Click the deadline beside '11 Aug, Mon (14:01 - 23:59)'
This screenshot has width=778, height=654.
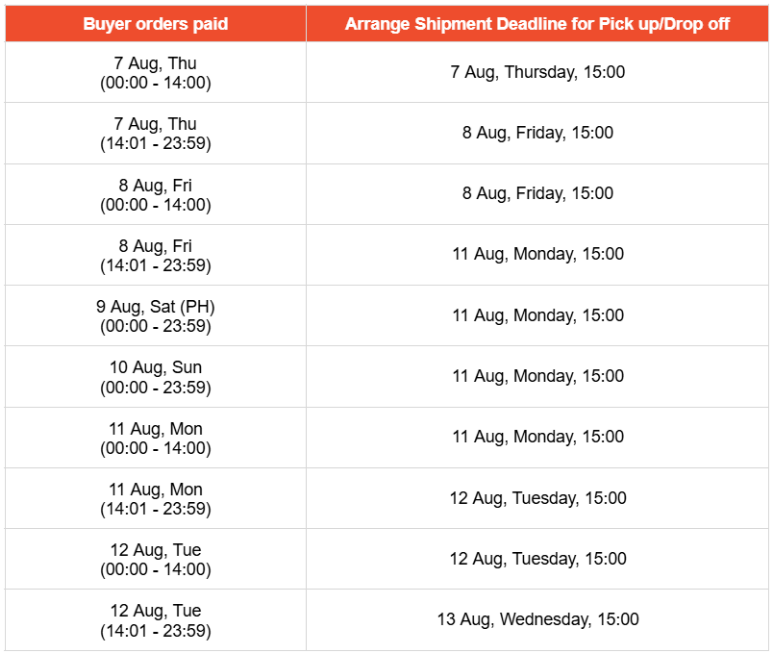point(537,499)
